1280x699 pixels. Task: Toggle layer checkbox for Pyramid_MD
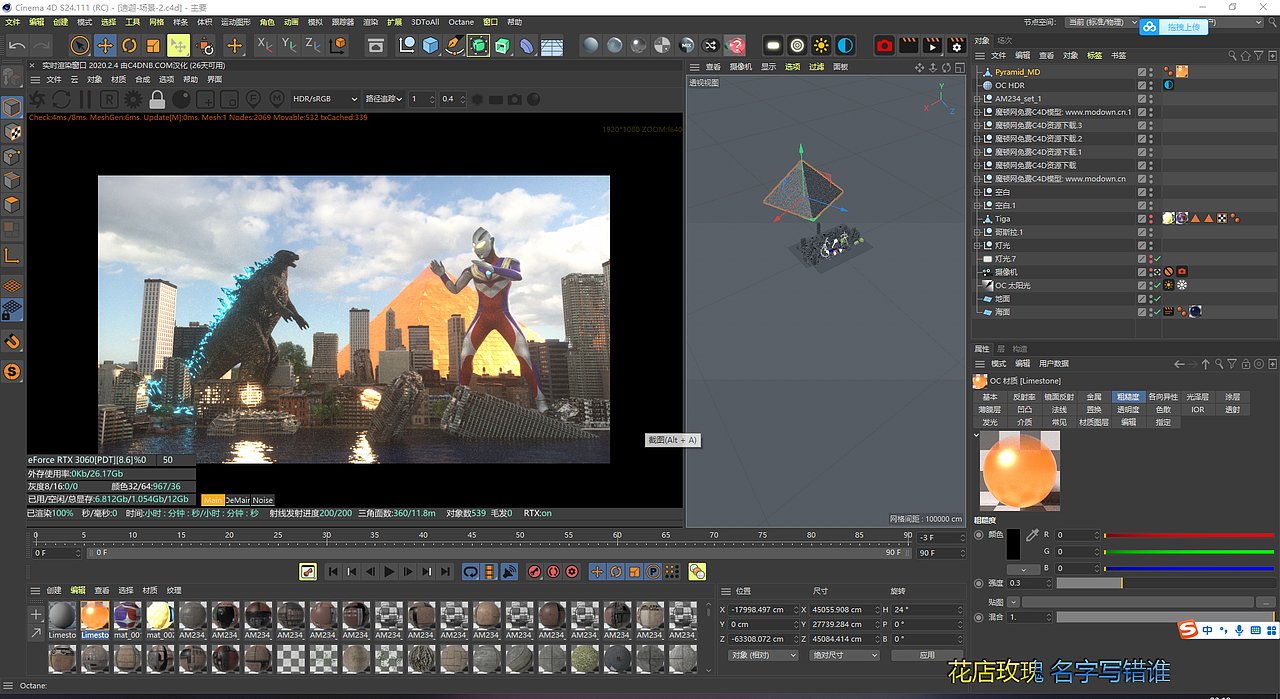coord(1142,72)
